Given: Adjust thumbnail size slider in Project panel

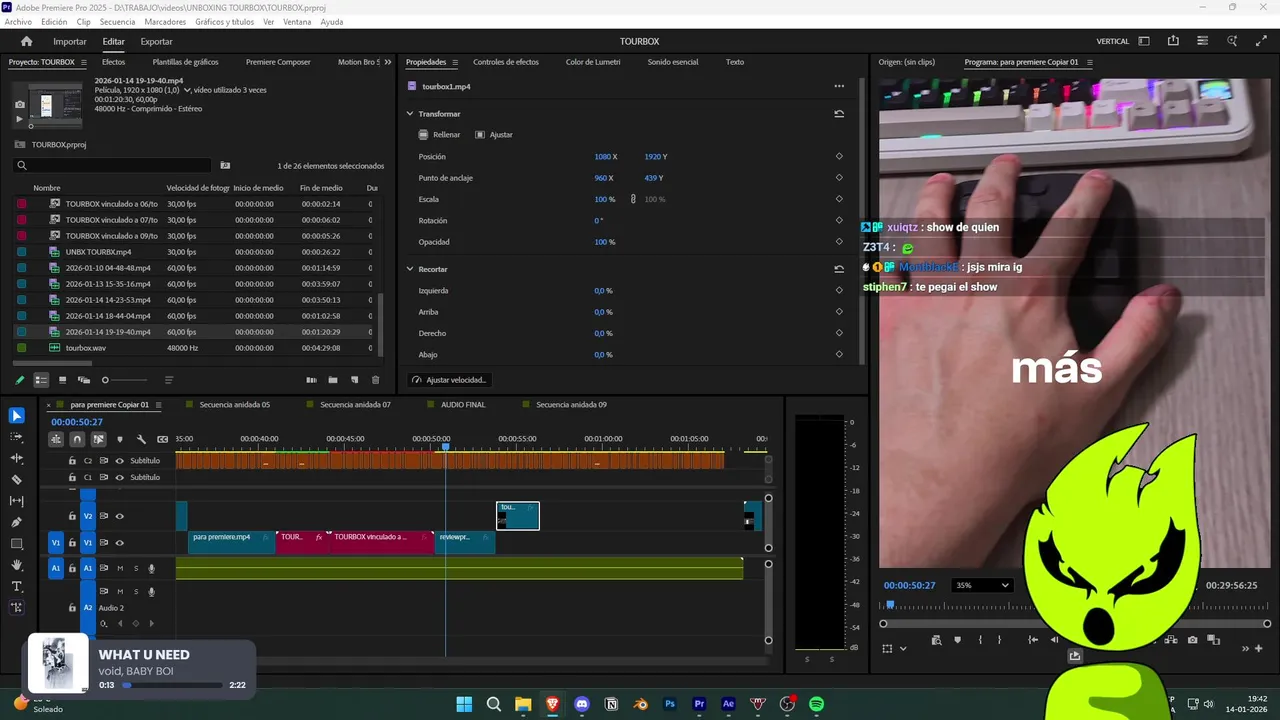Looking at the screenshot, I should tap(125, 380).
